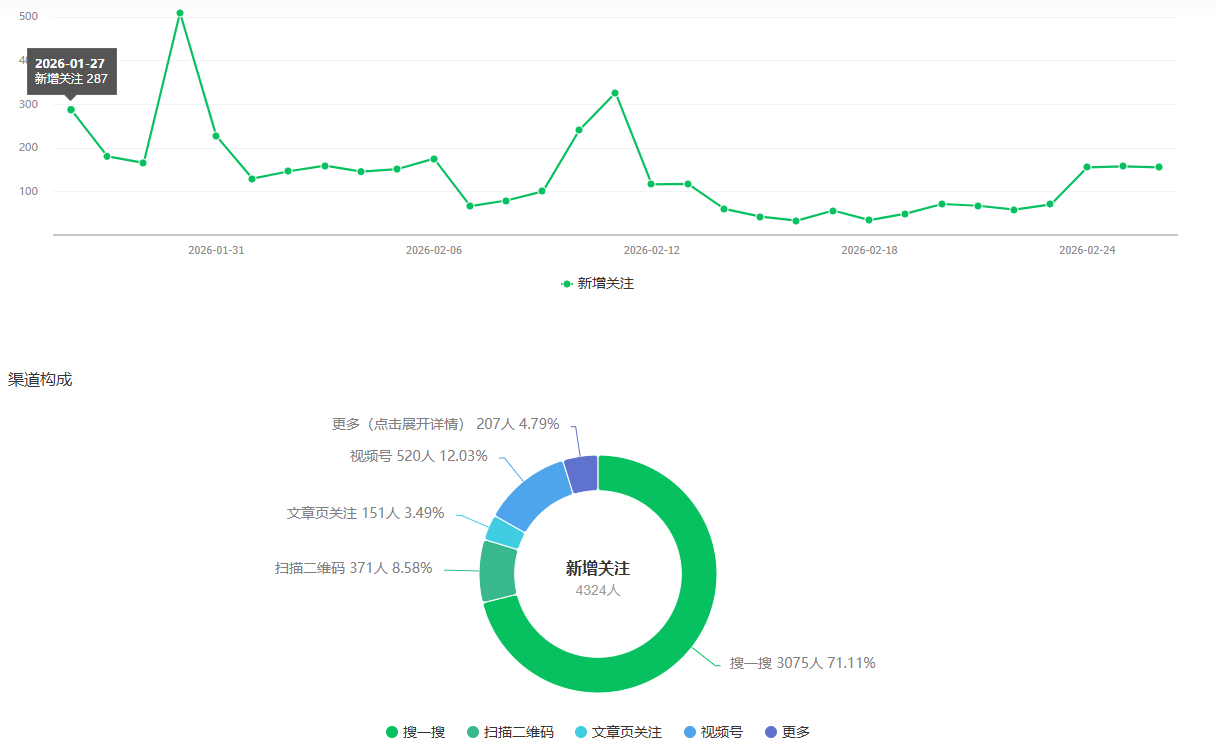Image resolution: width=1216 pixels, height=745 pixels.
Task: Hide 扫描二维码 series via bottom legend
Action: [510, 732]
